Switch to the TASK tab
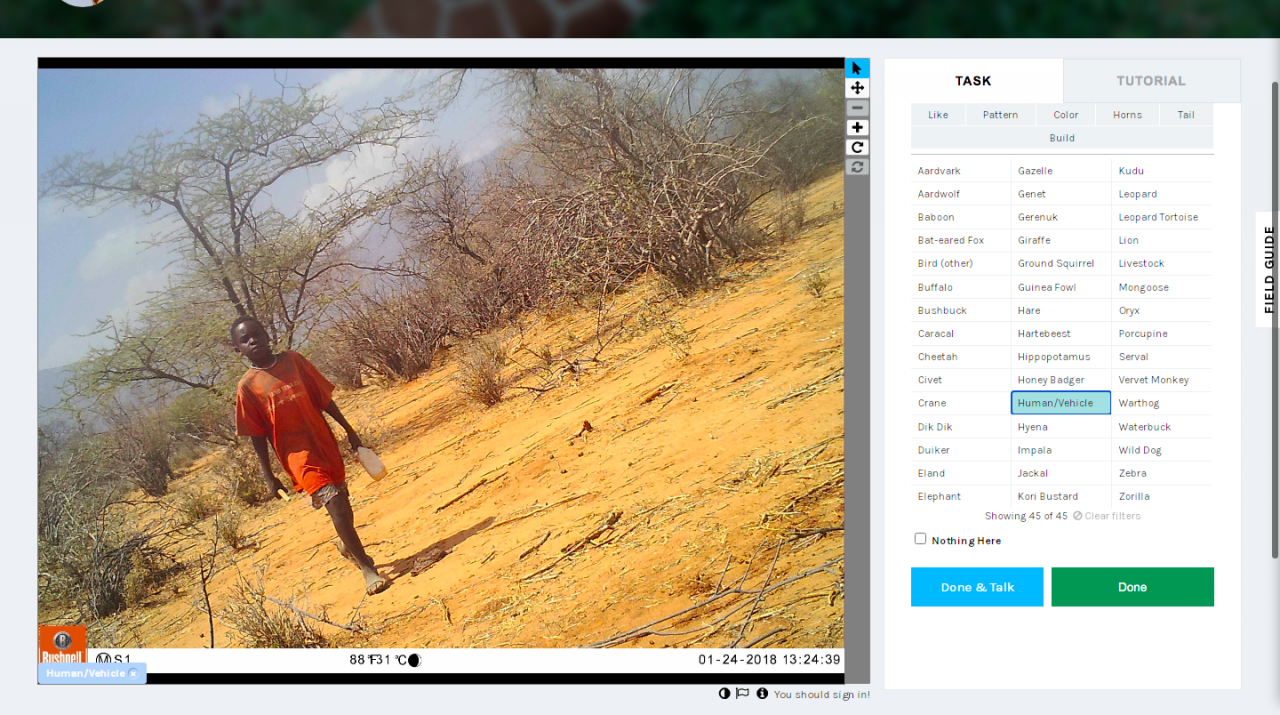Image resolution: width=1280 pixels, height=715 pixels. (x=973, y=81)
